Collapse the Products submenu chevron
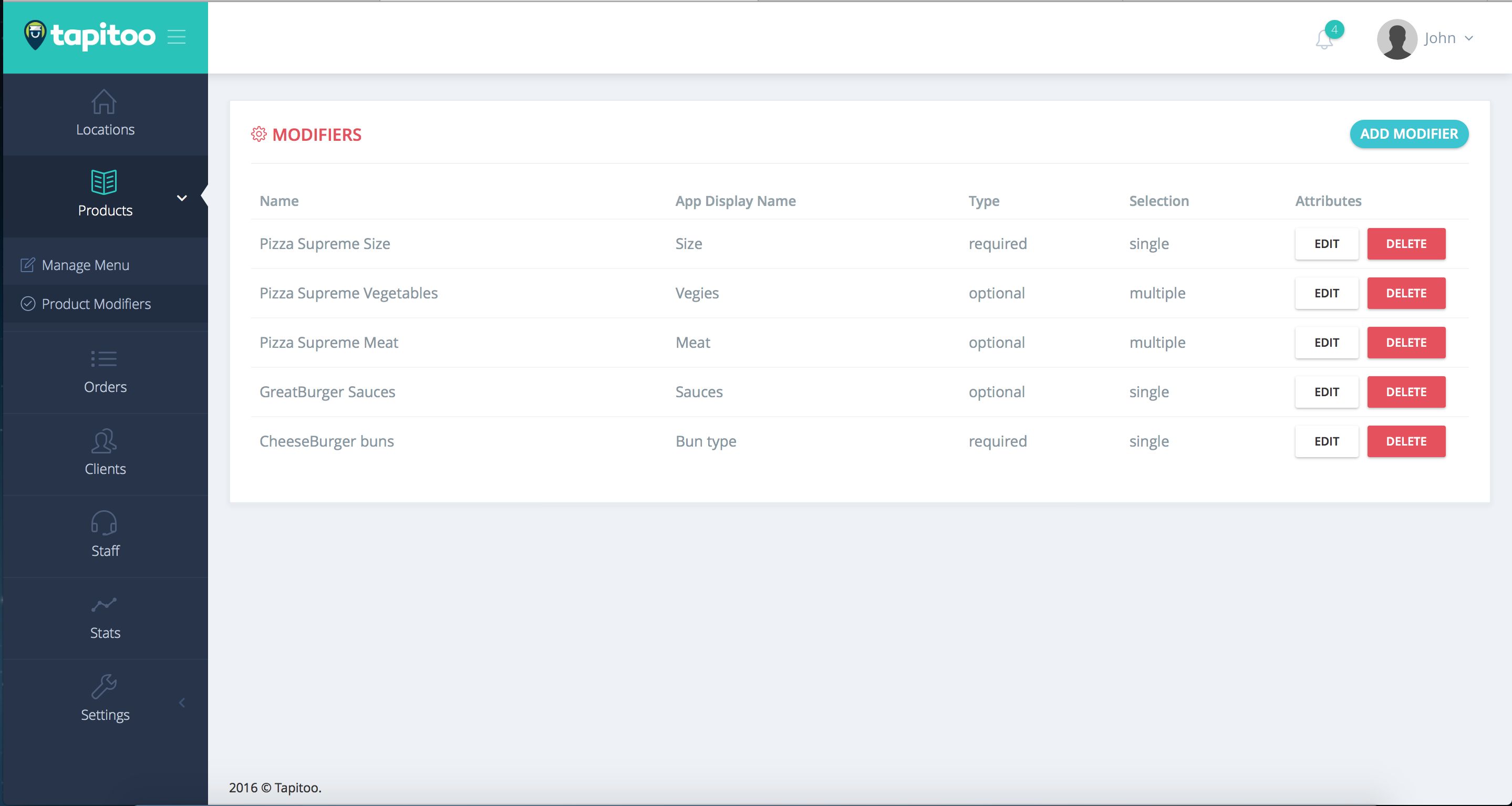Screen dimensions: 1512x806 pyautogui.click(x=182, y=198)
